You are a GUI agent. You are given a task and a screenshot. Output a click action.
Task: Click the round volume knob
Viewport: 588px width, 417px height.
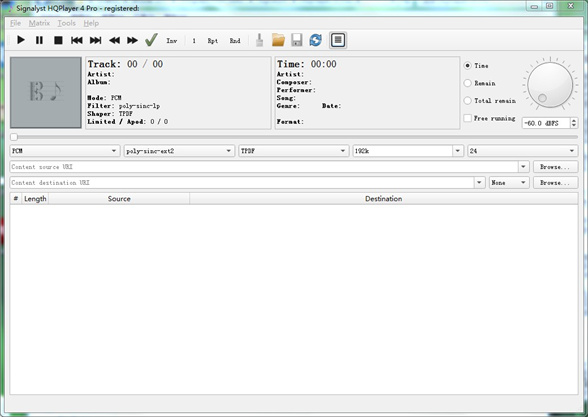click(550, 85)
